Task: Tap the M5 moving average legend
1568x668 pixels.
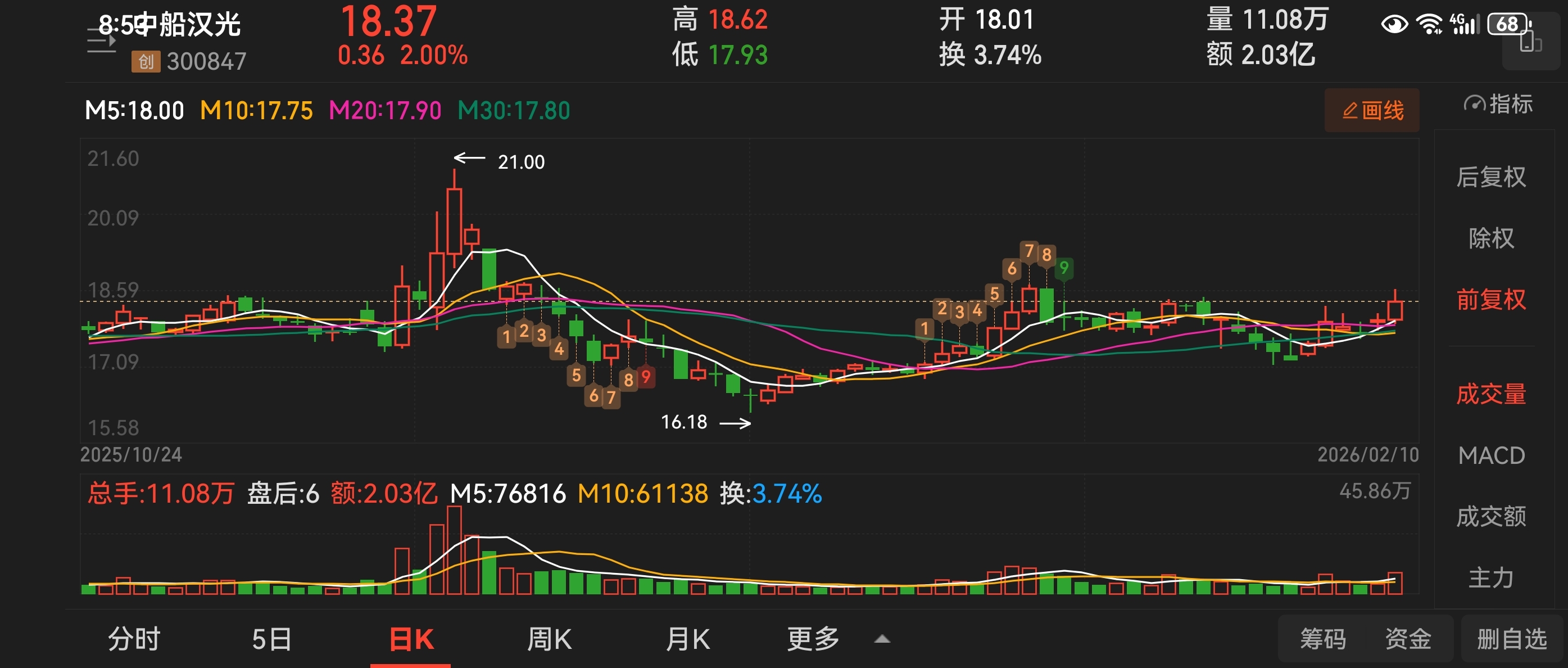Action: (x=134, y=111)
